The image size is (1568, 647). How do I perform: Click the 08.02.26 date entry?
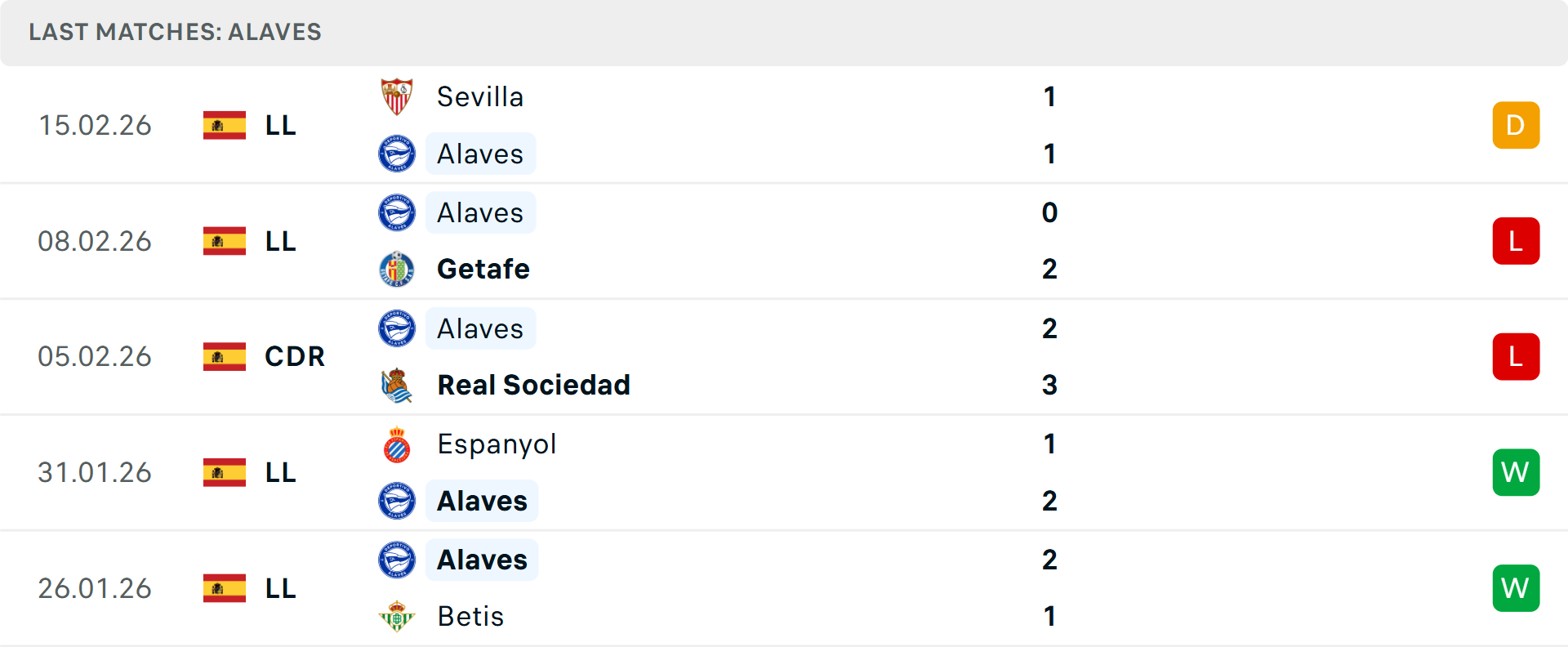pyautogui.click(x=95, y=240)
